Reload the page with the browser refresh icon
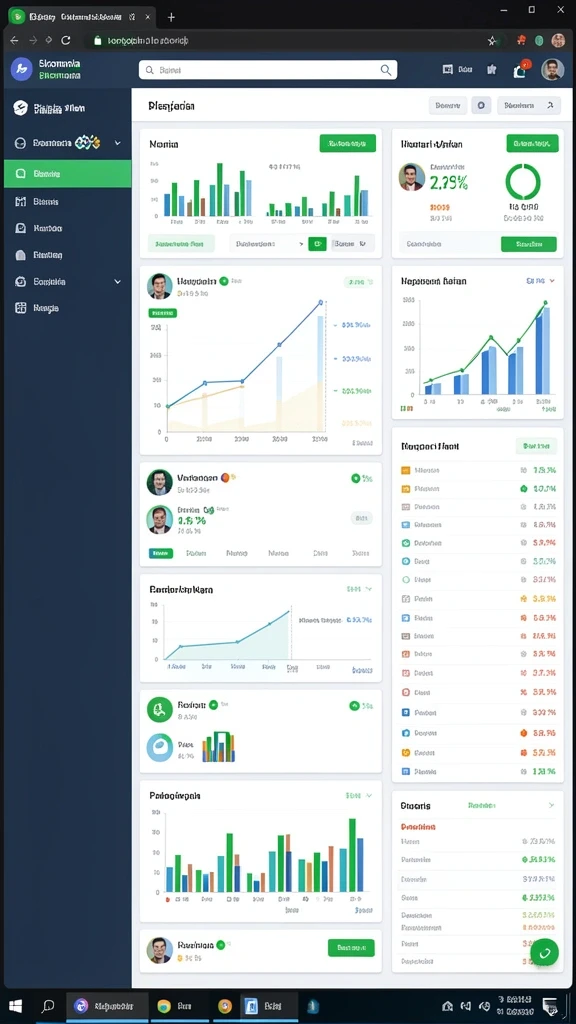 pyautogui.click(x=65, y=40)
